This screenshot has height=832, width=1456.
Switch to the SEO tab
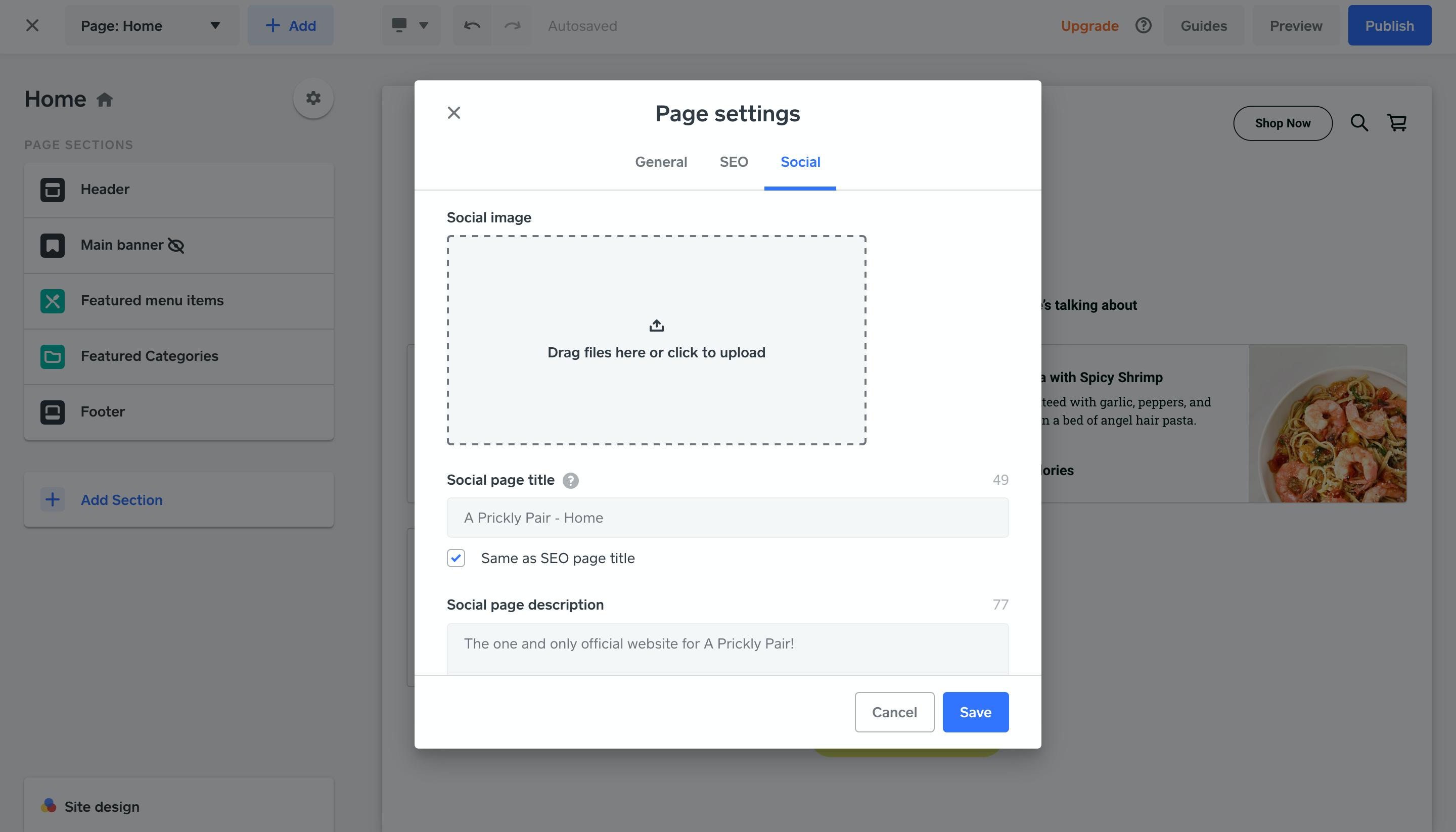coord(733,162)
